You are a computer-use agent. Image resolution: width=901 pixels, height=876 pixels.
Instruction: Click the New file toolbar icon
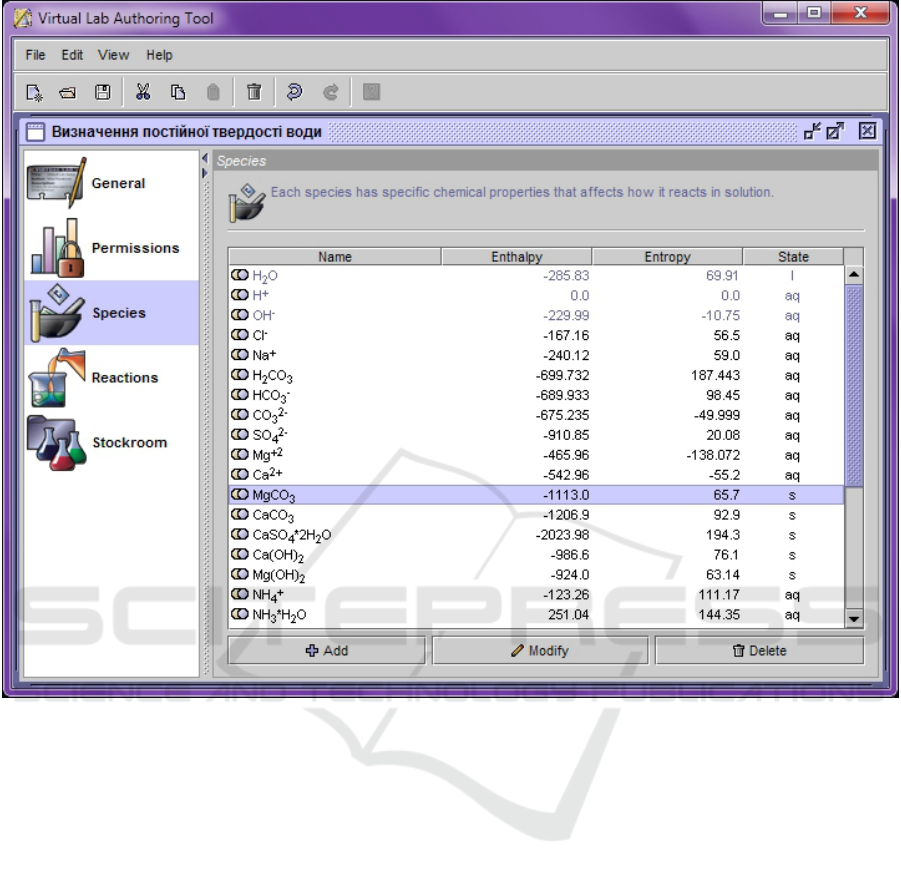click(35, 93)
